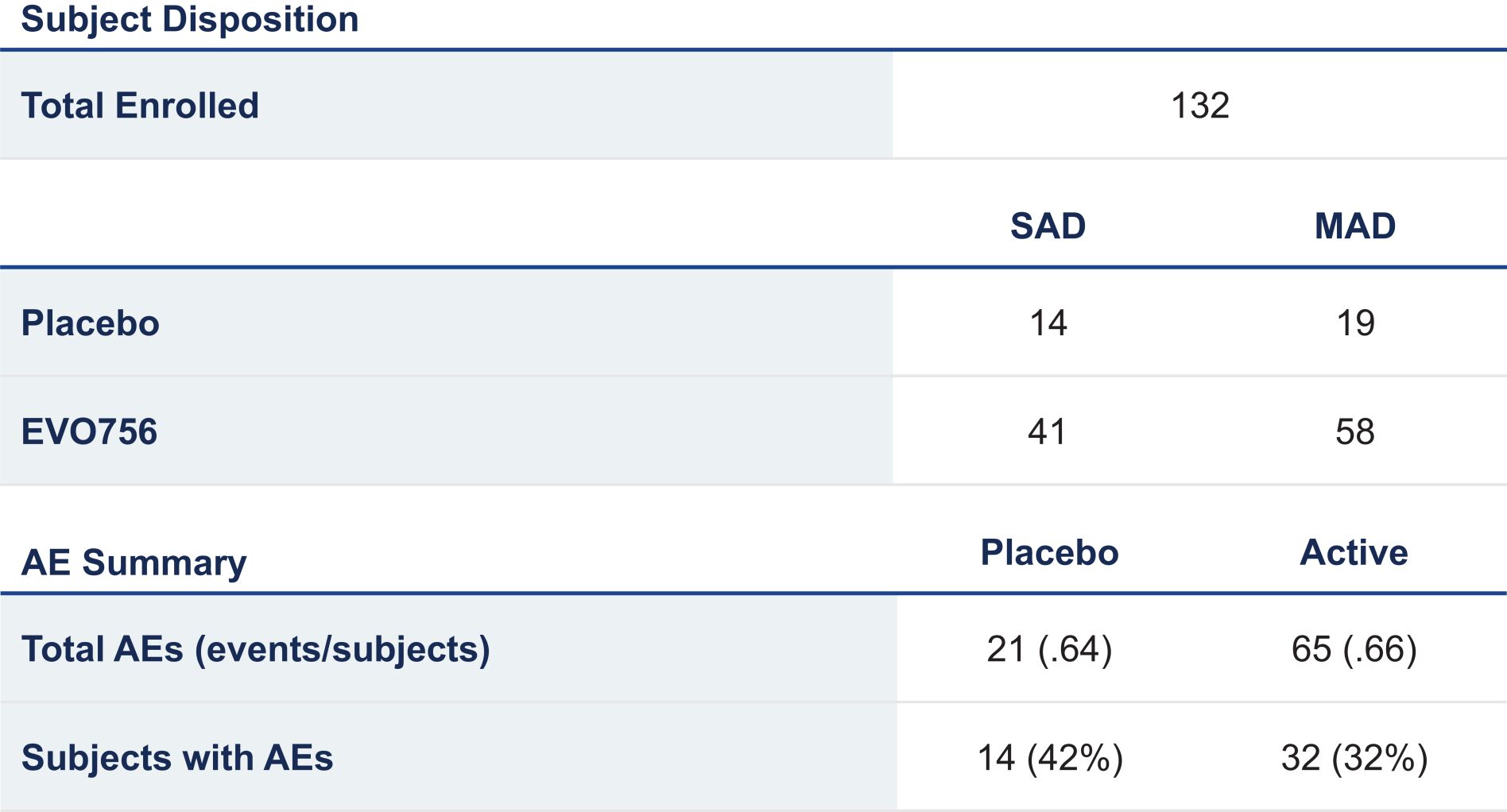Click the total enrolled value 132
This screenshot has width=1507, height=812.
[x=1199, y=106]
